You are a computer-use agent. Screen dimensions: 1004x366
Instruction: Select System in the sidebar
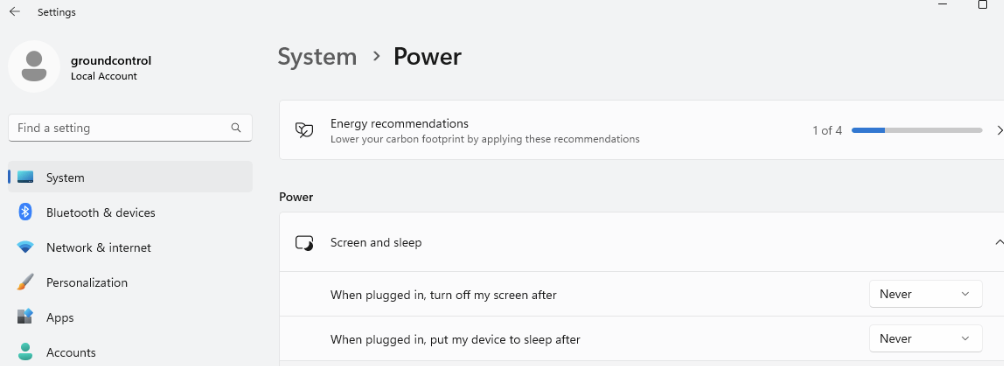[x=130, y=177]
